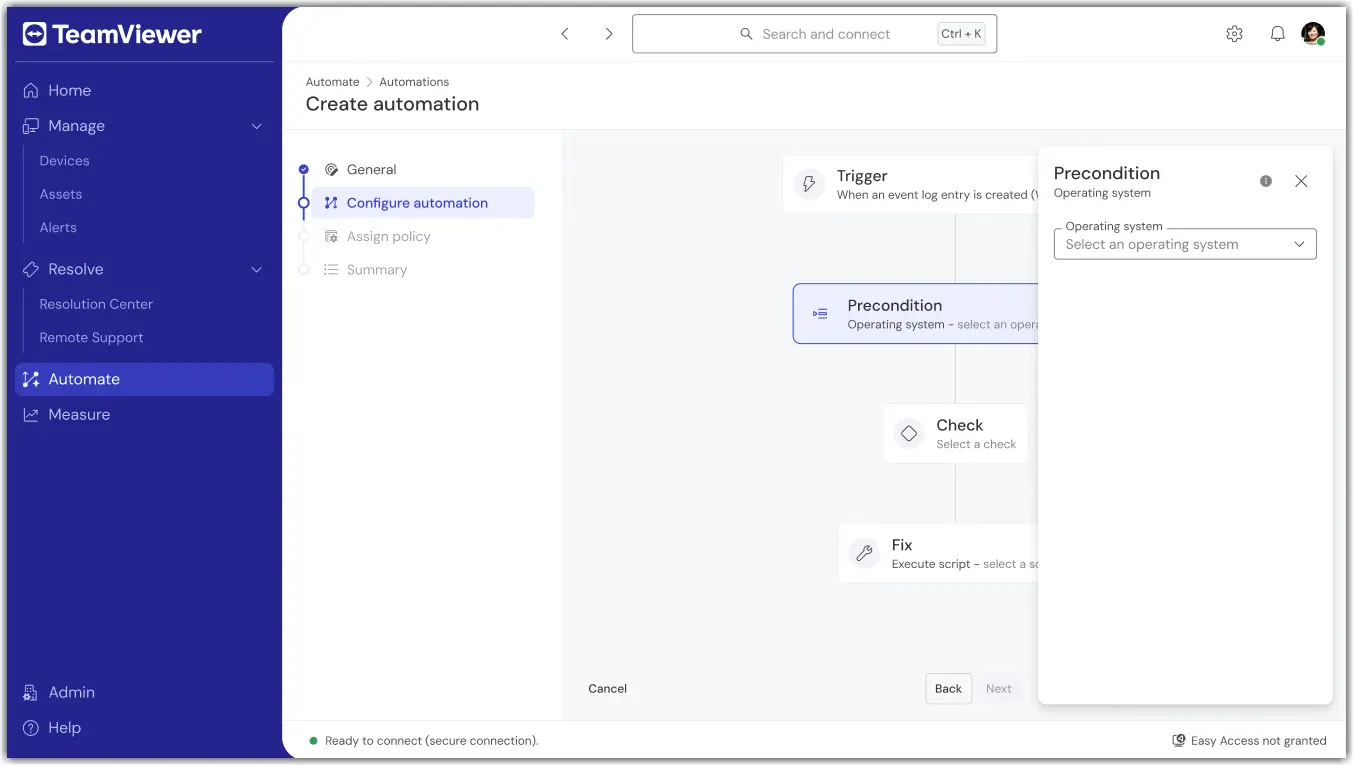This screenshot has width=1354, height=766.
Task: Select the Configure automation step
Action: click(x=423, y=203)
